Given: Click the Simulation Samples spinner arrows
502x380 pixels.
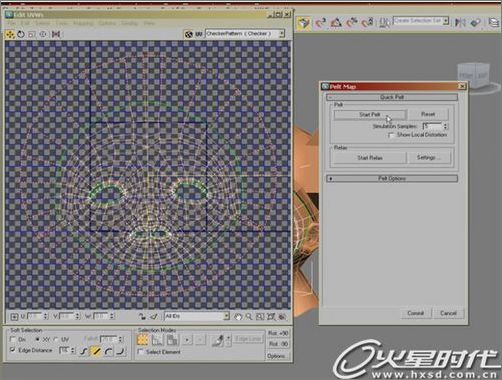Looking at the screenshot, I should coord(445,126).
